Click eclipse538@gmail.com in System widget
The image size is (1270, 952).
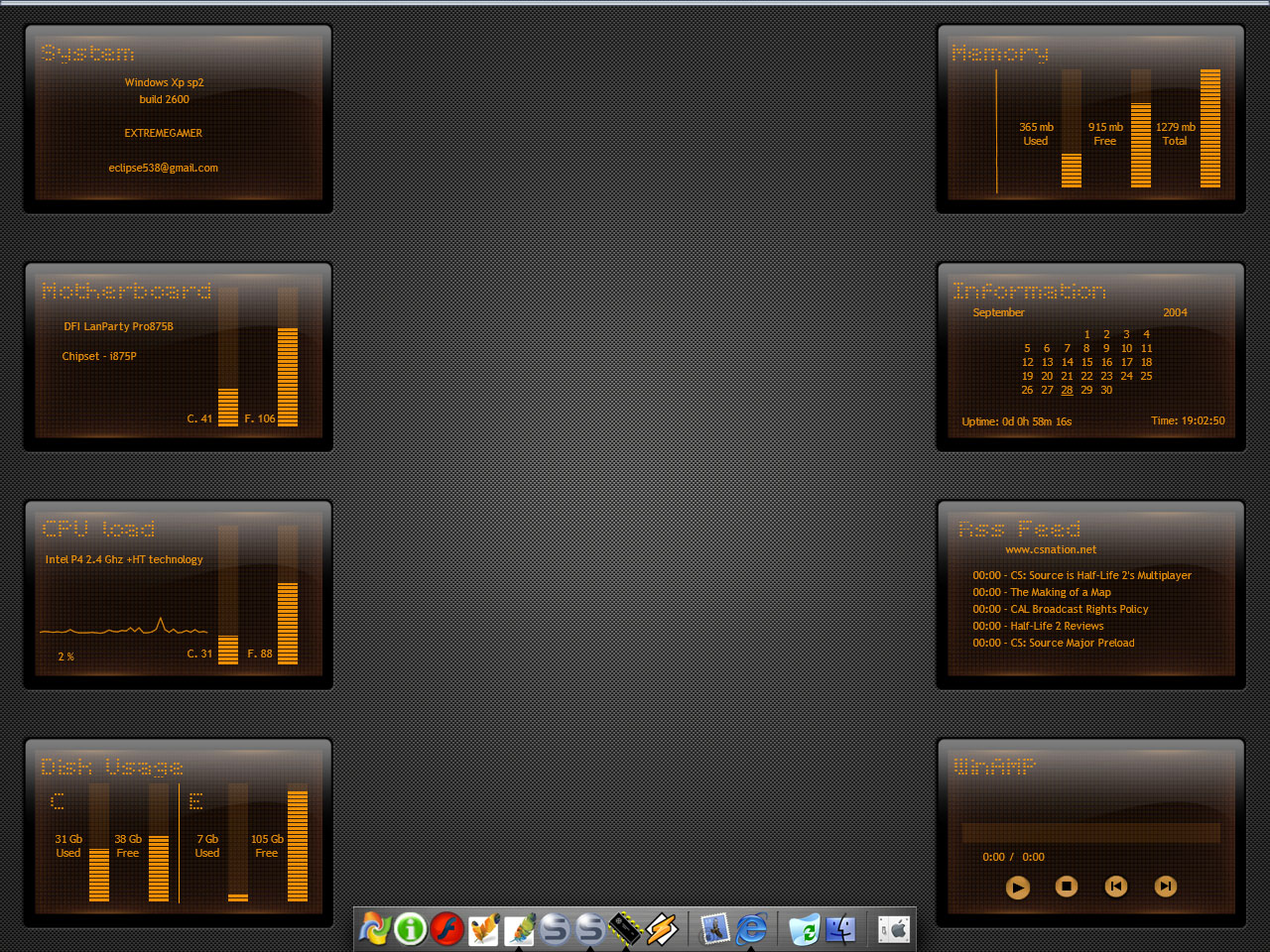click(x=164, y=168)
